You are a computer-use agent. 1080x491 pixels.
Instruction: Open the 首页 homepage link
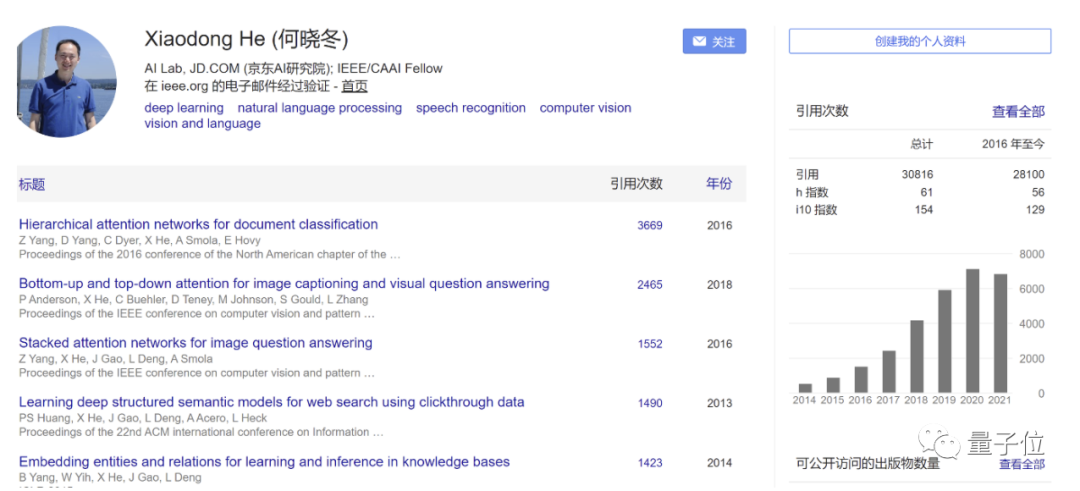click(354, 86)
